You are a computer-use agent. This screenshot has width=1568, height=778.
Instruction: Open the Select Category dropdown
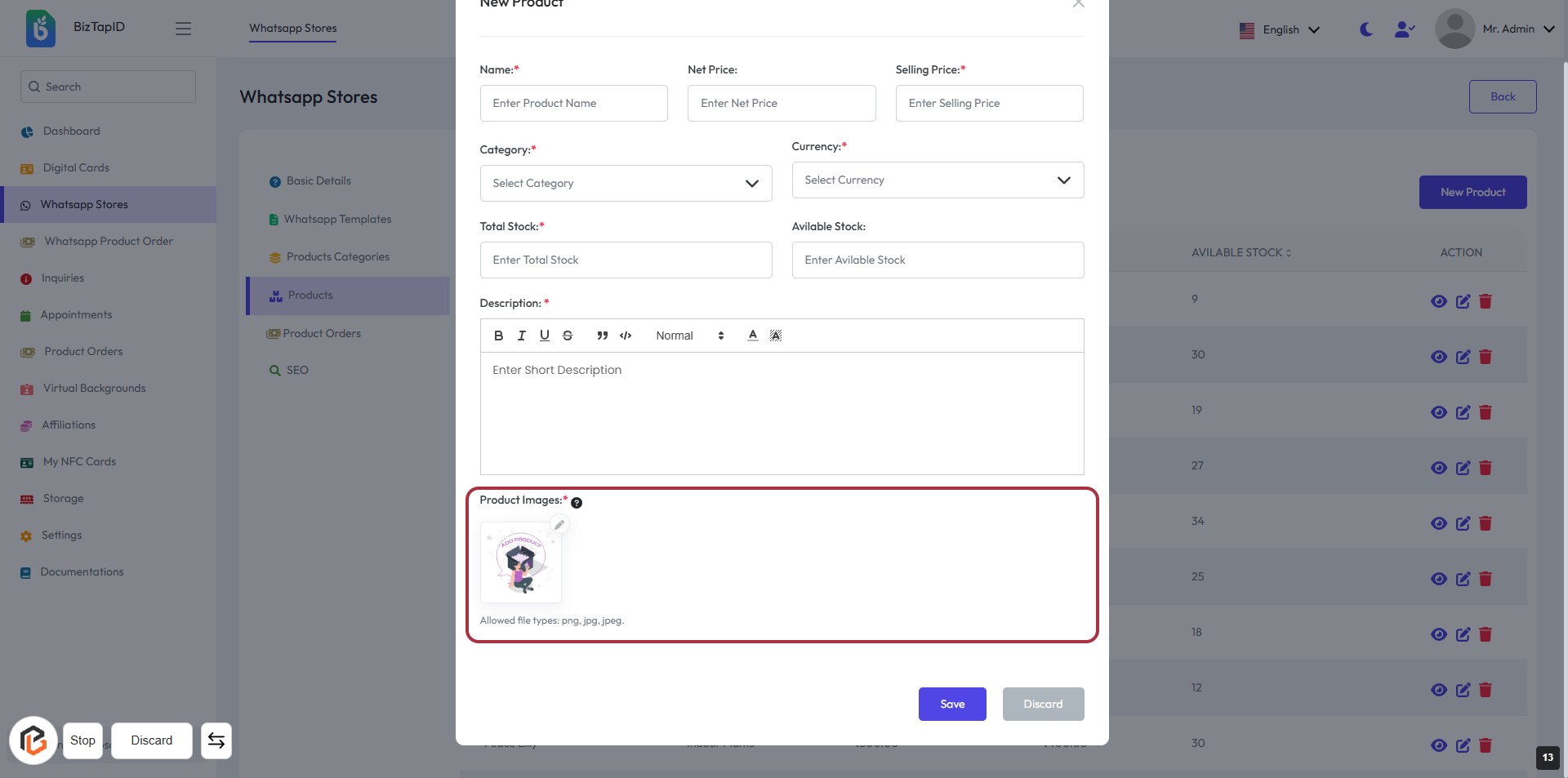tap(626, 184)
